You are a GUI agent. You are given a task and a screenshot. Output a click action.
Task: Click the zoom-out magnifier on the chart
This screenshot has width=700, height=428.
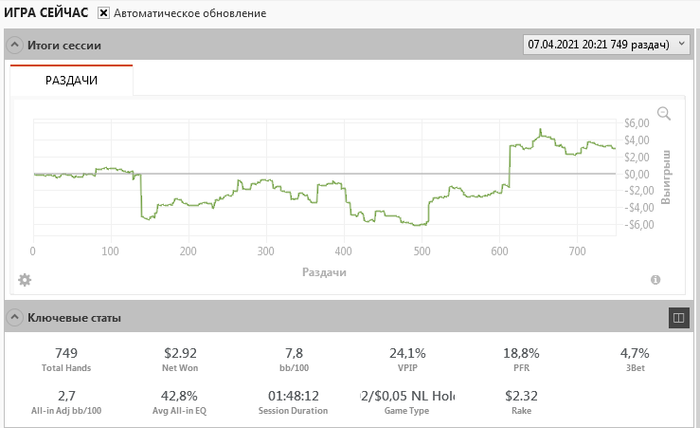coord(664,114)
